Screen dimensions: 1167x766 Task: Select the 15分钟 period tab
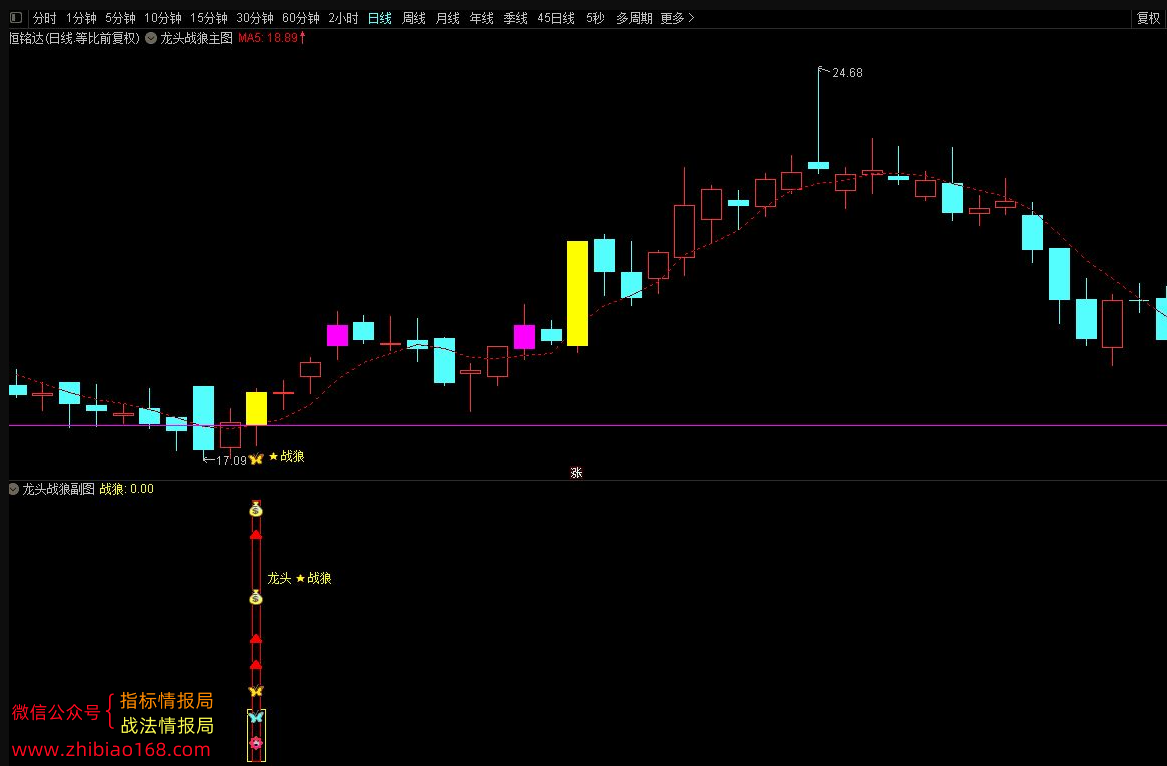(x=208, y=18)
